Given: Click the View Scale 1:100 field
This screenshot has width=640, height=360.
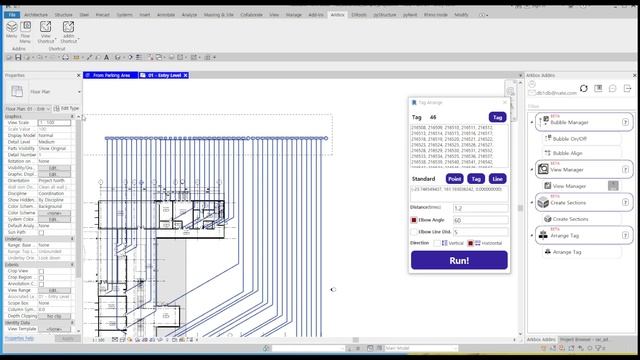Looking at the screenshot, I should (54, 123).
